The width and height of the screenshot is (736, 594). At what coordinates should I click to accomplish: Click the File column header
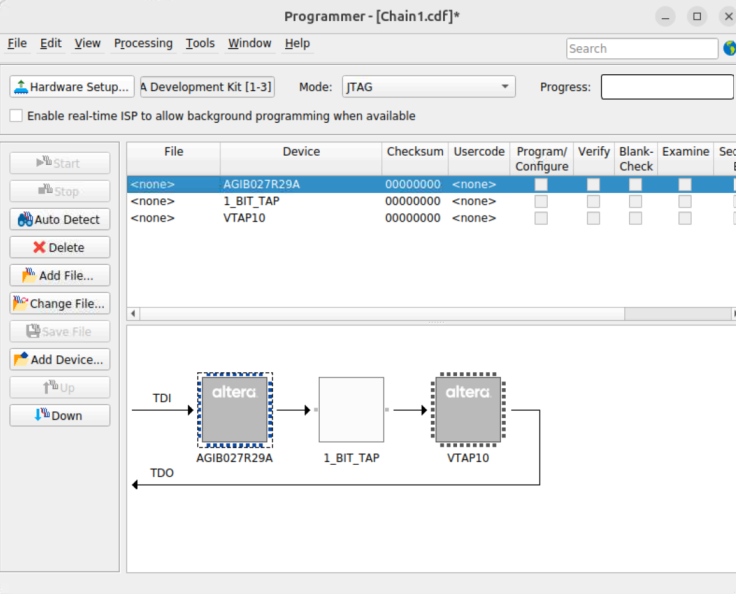point(174,159)
